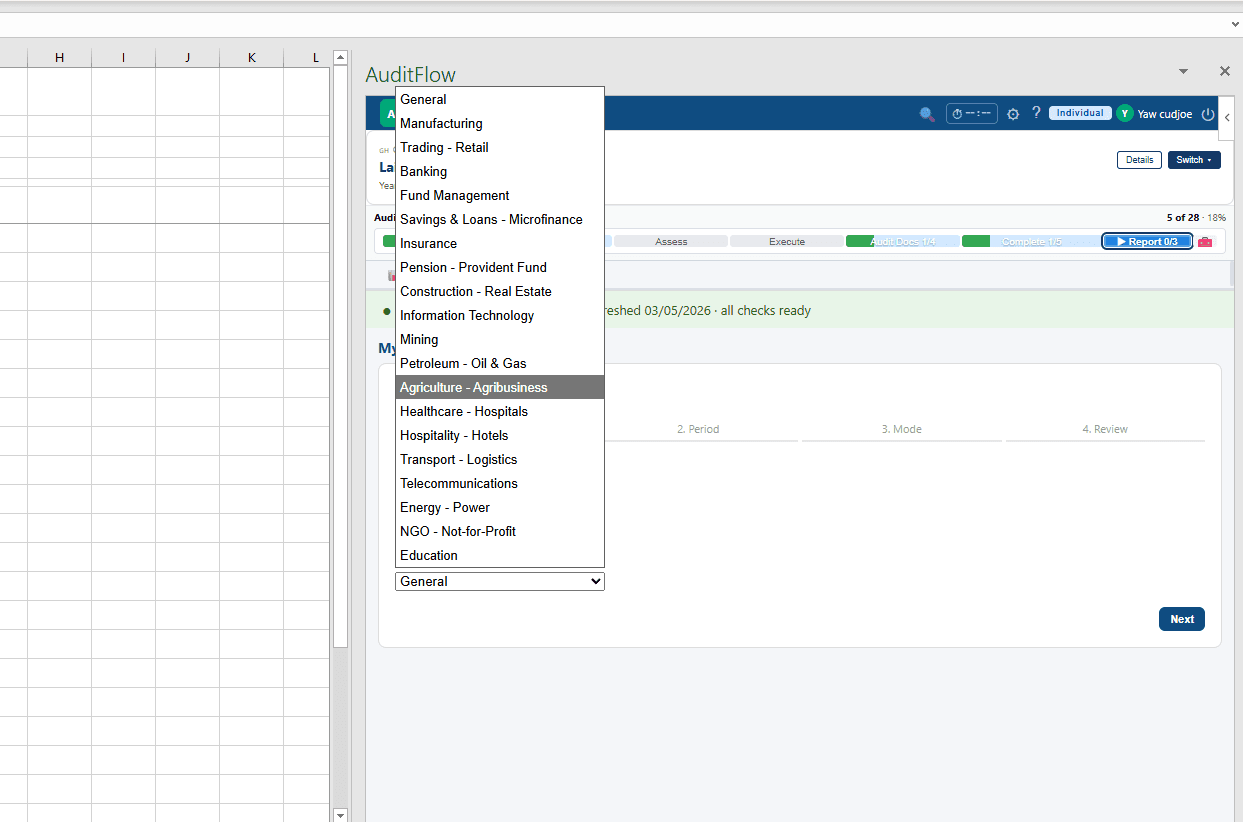Open the Switch dropdown button
Image resolution: width=1243 pixels, height=822 pixels.
(1194, 160)
